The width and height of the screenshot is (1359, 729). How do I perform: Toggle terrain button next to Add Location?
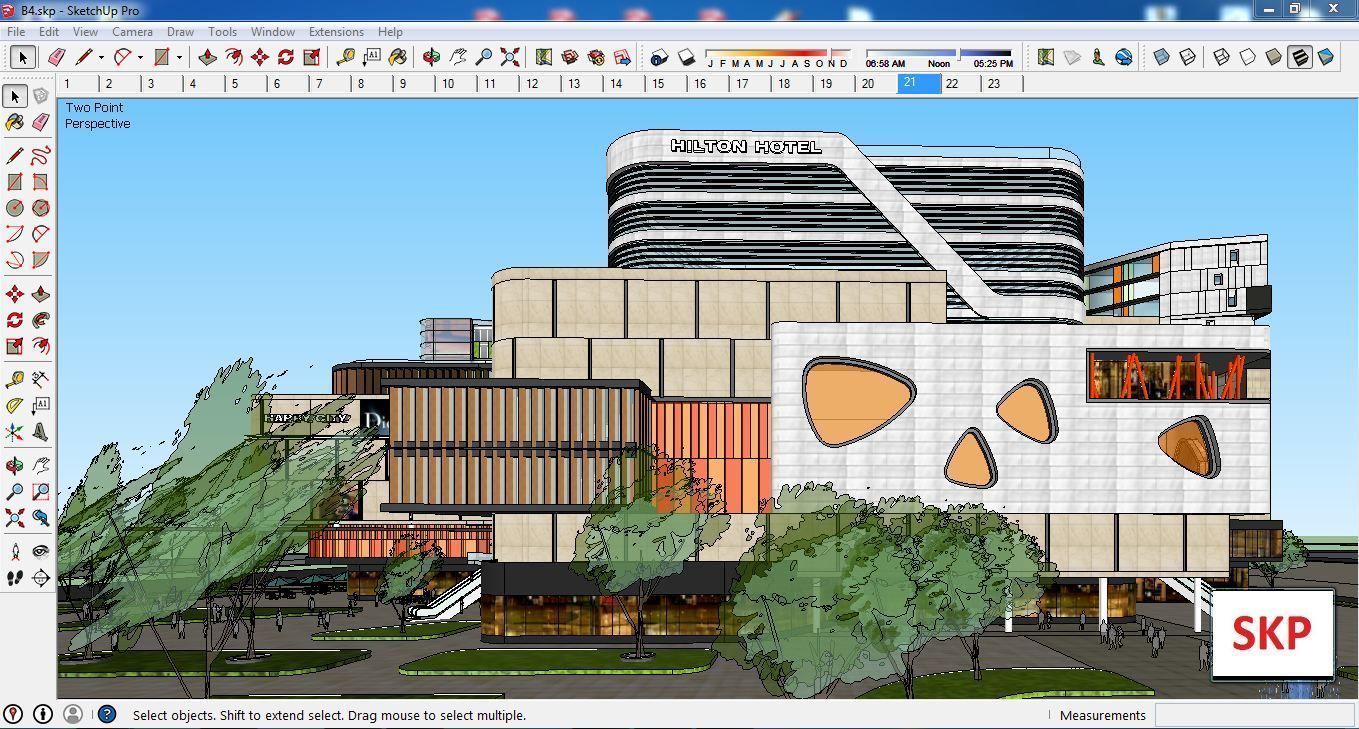(x=1072, y=57)
